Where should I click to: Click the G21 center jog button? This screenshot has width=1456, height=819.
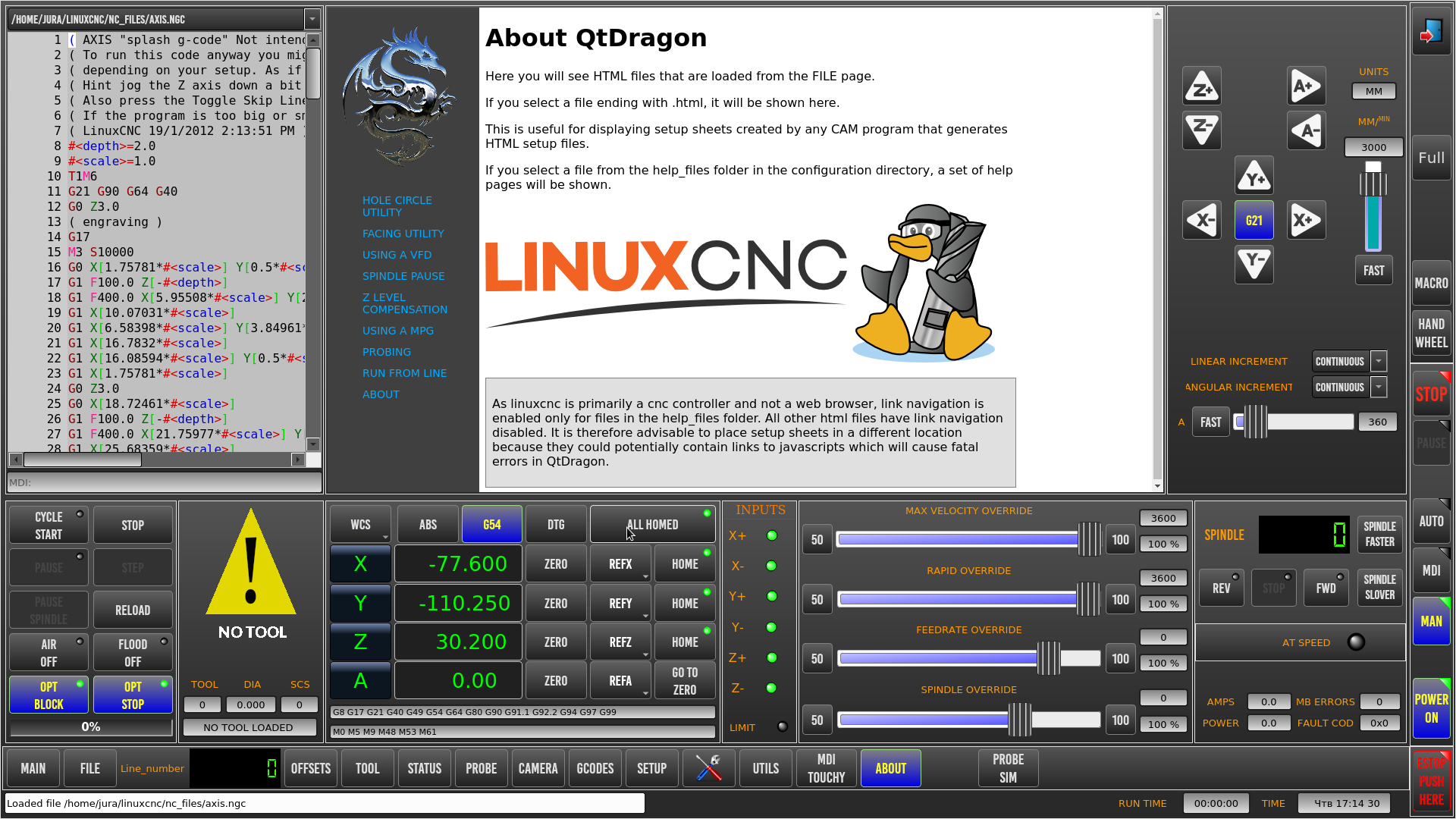pyautogui.click(x=1254, y=220)
